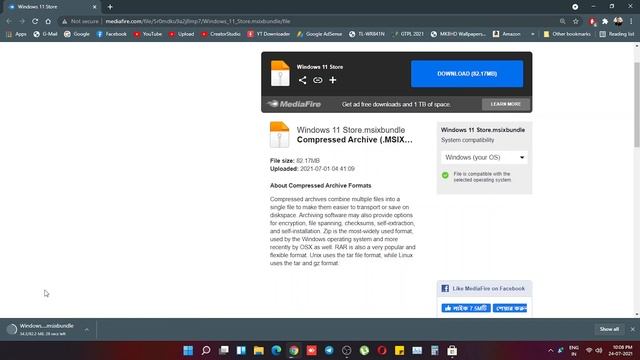Close the downloads bar
Screen dimensions: 640x360
[633, 329]
